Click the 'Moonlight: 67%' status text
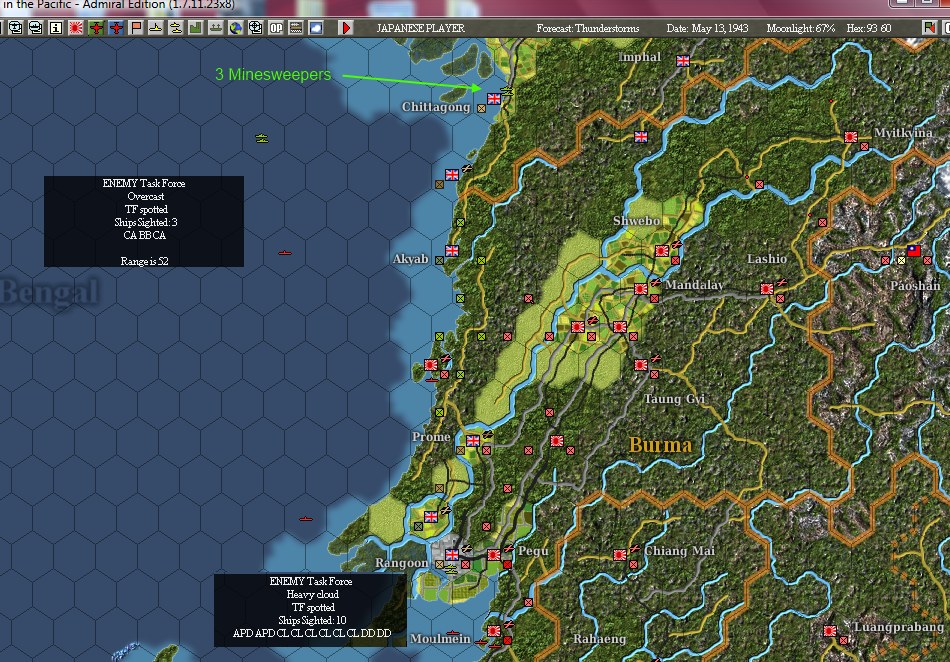Screen dimensions: 950x662 [x=800, y=28]
